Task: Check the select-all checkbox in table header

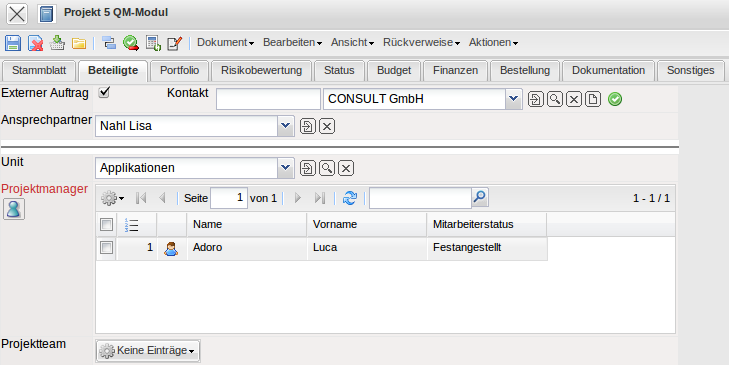Action: coord(106,225)
